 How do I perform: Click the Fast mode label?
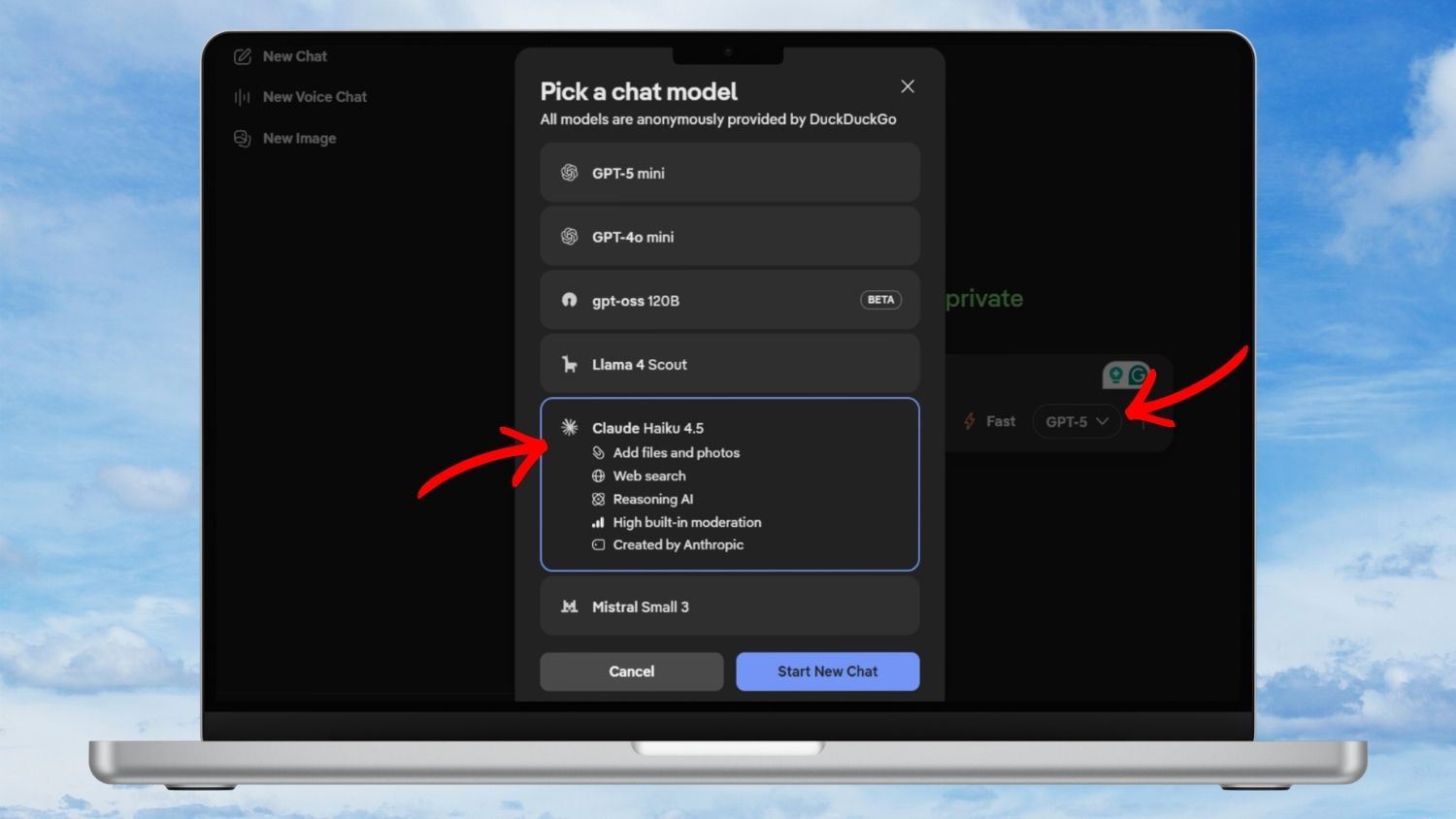click(x=1001, y=421)
